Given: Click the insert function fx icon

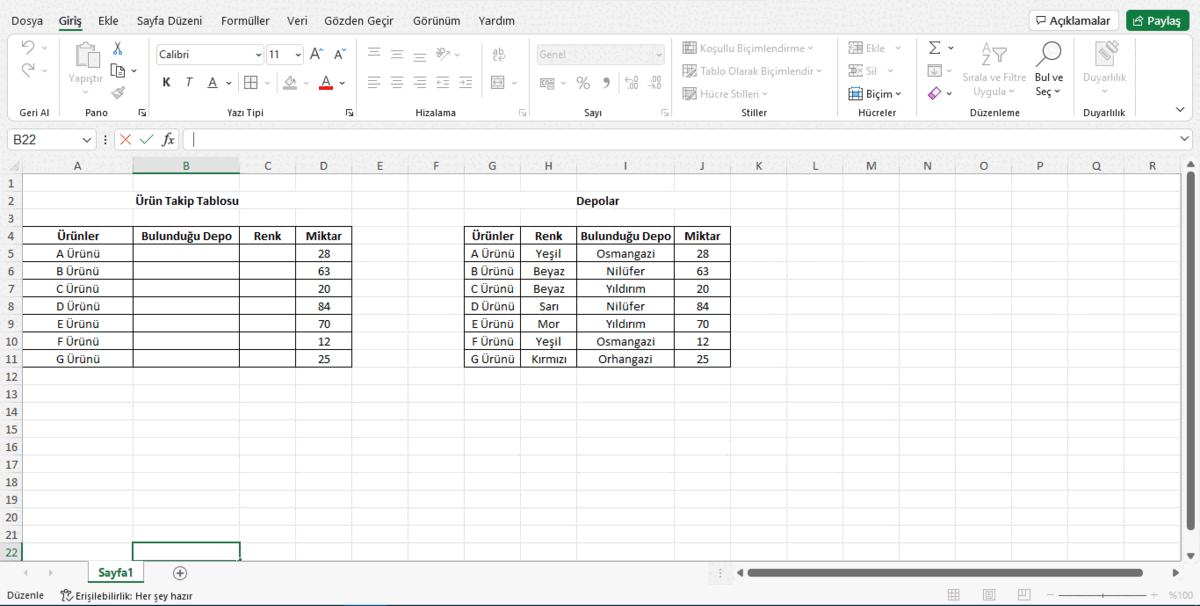Looking at the screenshot, I should 168,140.
